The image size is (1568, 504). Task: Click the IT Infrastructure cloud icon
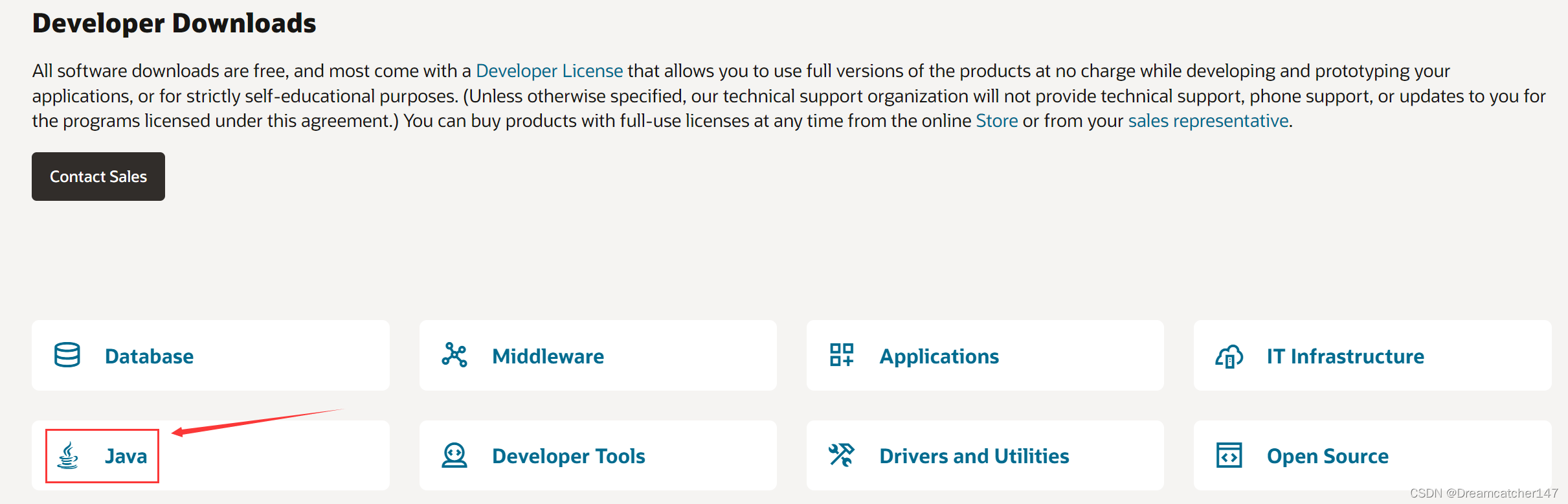[x=1229, y=356]
